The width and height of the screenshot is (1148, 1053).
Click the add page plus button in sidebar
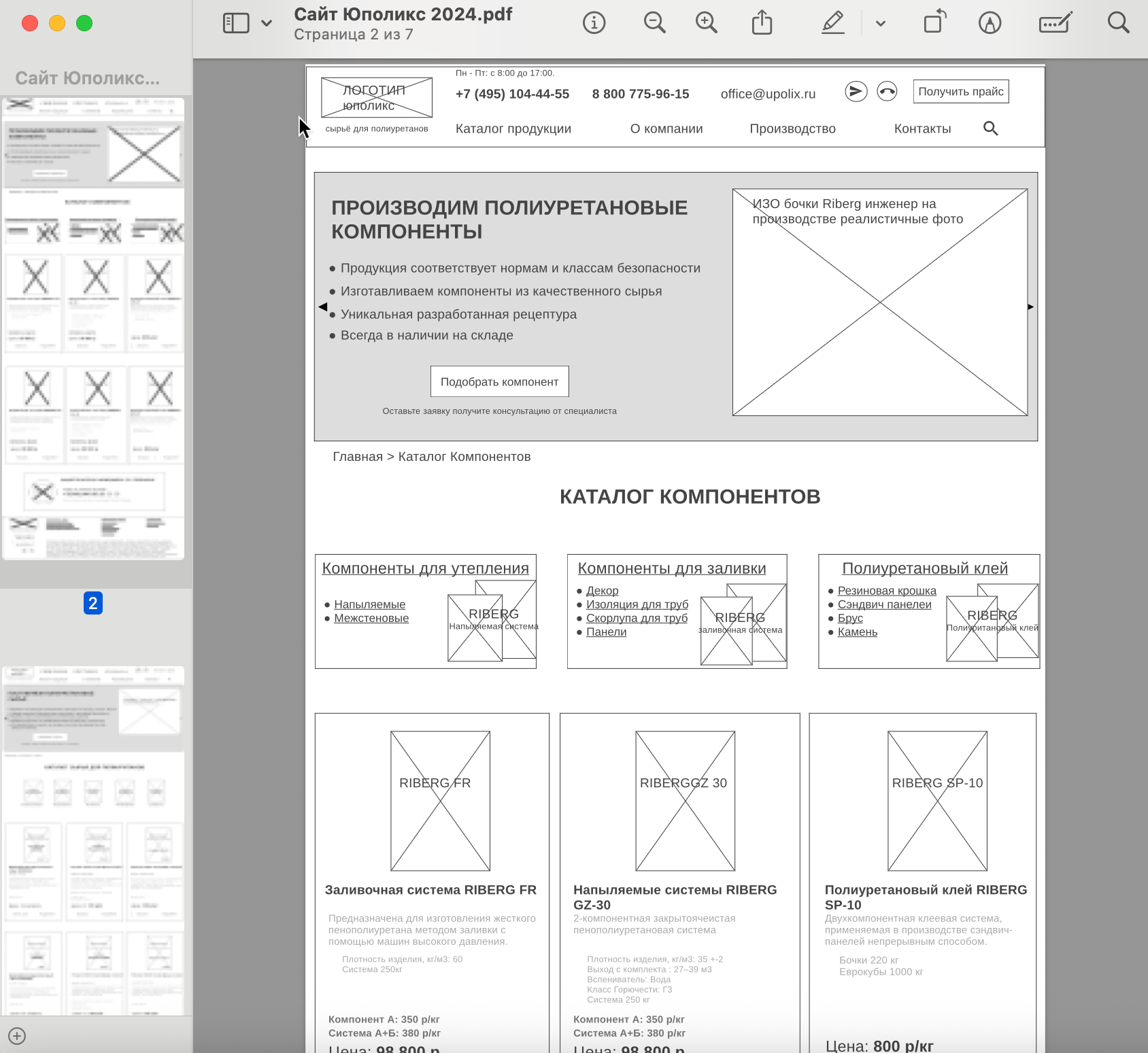point(17,1036)
